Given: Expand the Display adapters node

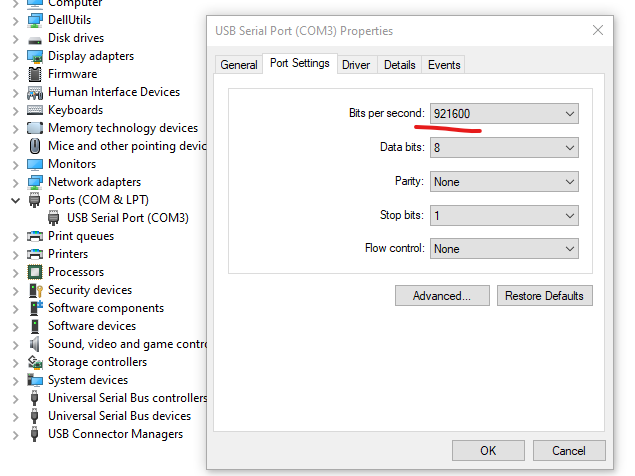Looking at the screenshot, I should [15, 56].
